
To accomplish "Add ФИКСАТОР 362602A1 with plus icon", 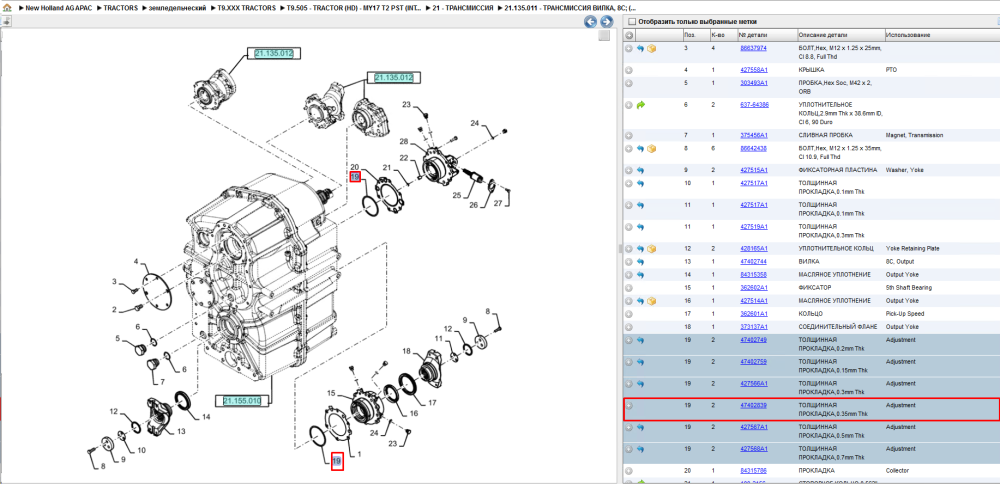I will [x=629, y=288].
